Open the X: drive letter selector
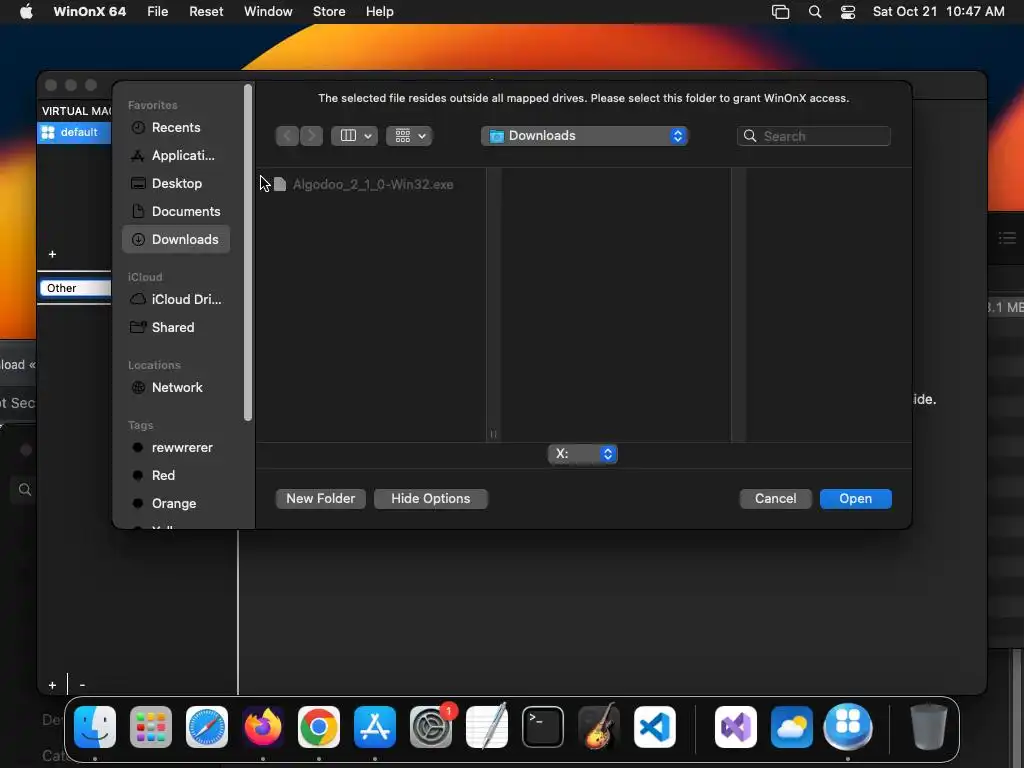Image resolution: width=1024 pixels, height=768 pixels. [x=583, y=454]
